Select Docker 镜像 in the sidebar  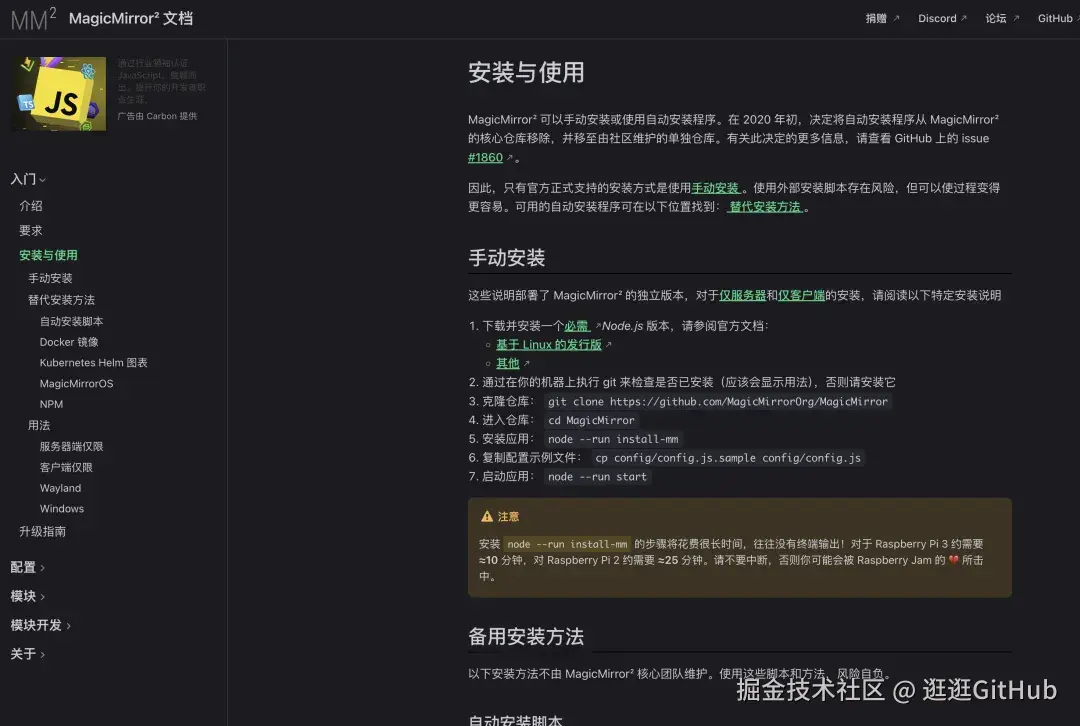point(69,341)
